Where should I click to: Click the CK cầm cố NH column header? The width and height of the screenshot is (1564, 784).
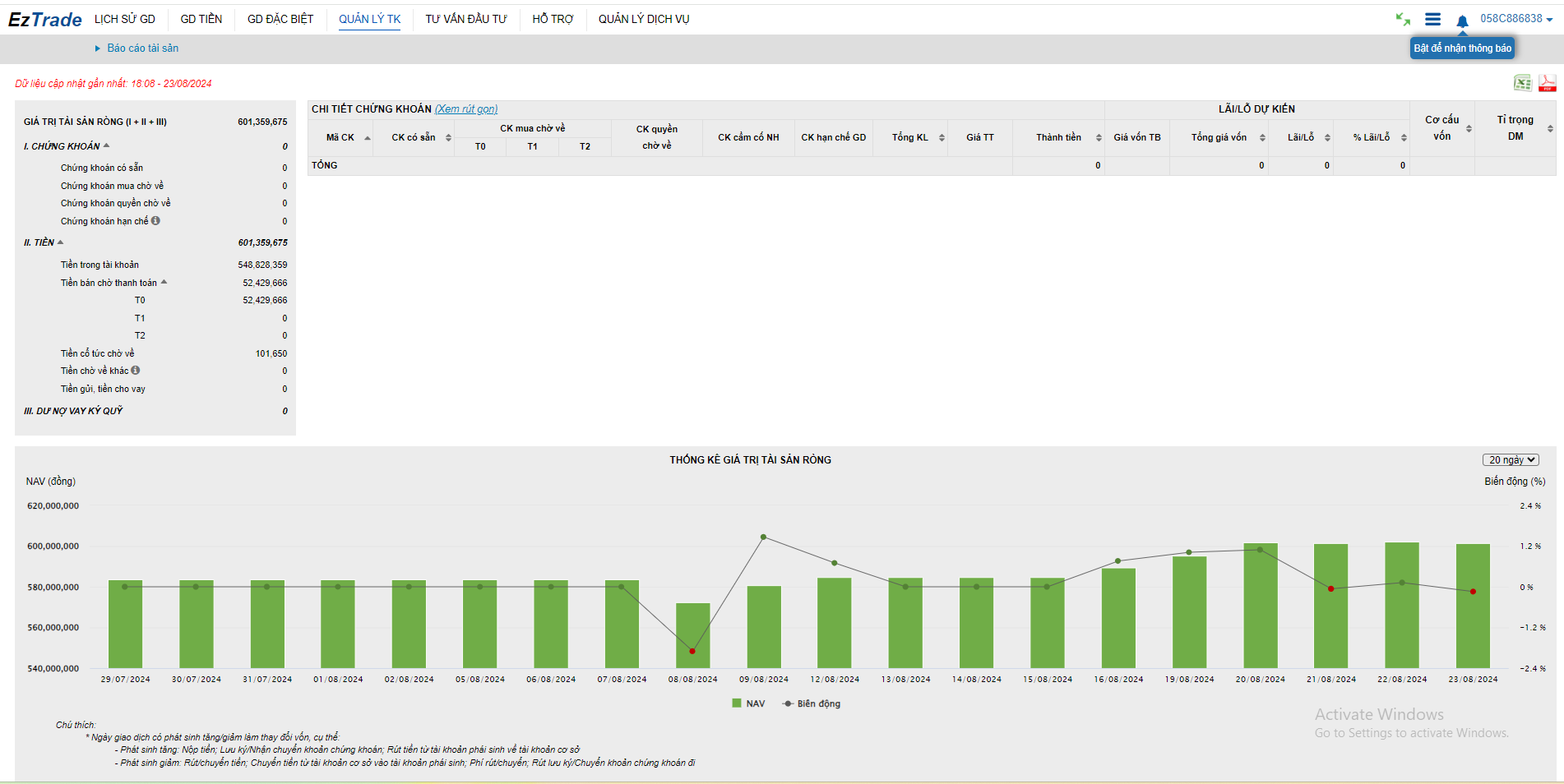pyautogui.click(x=748, y=137)
